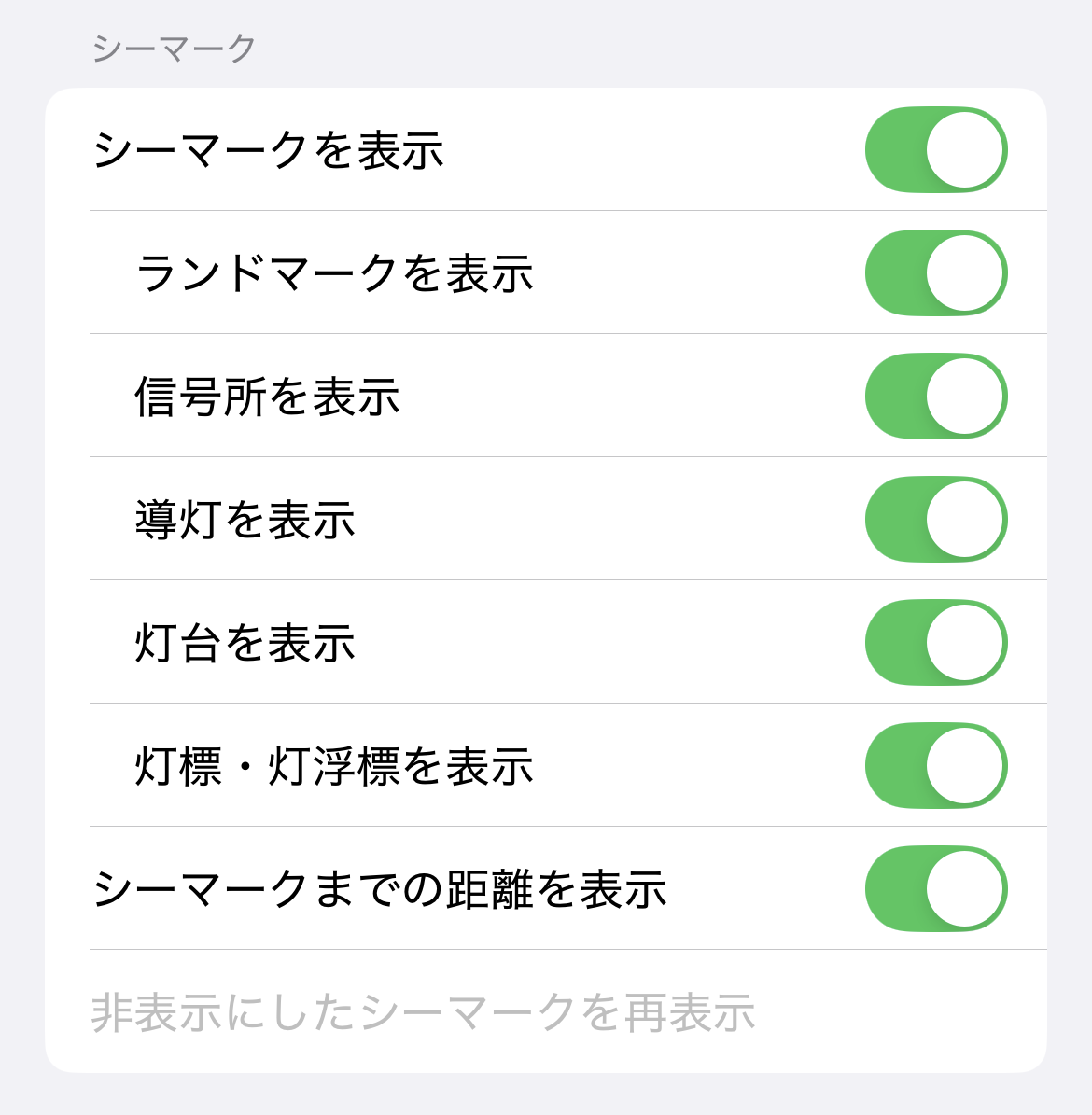Tap the 導灯を表示 text label

245,520
